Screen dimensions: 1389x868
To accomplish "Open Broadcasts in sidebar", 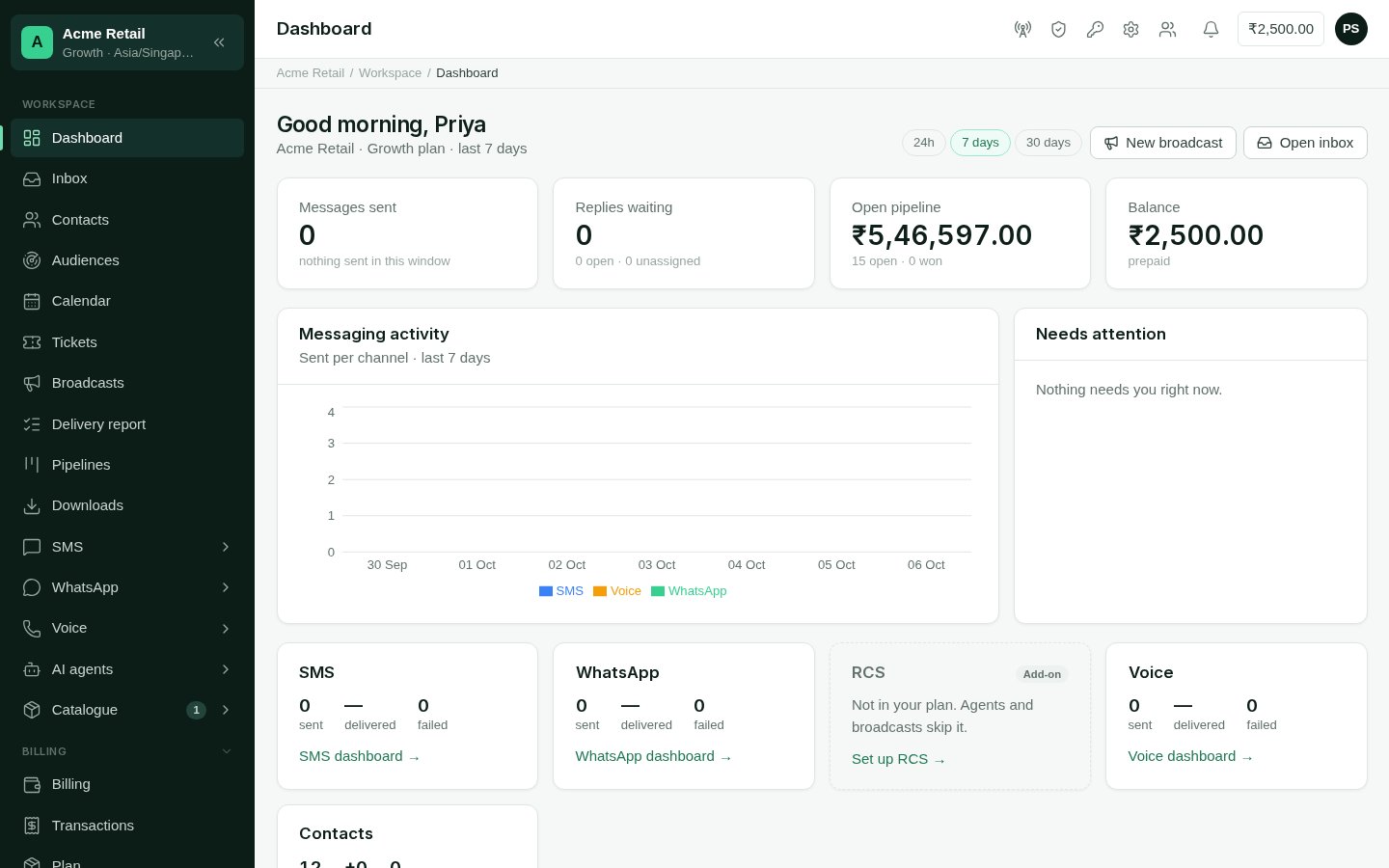I will coord(127,383).
